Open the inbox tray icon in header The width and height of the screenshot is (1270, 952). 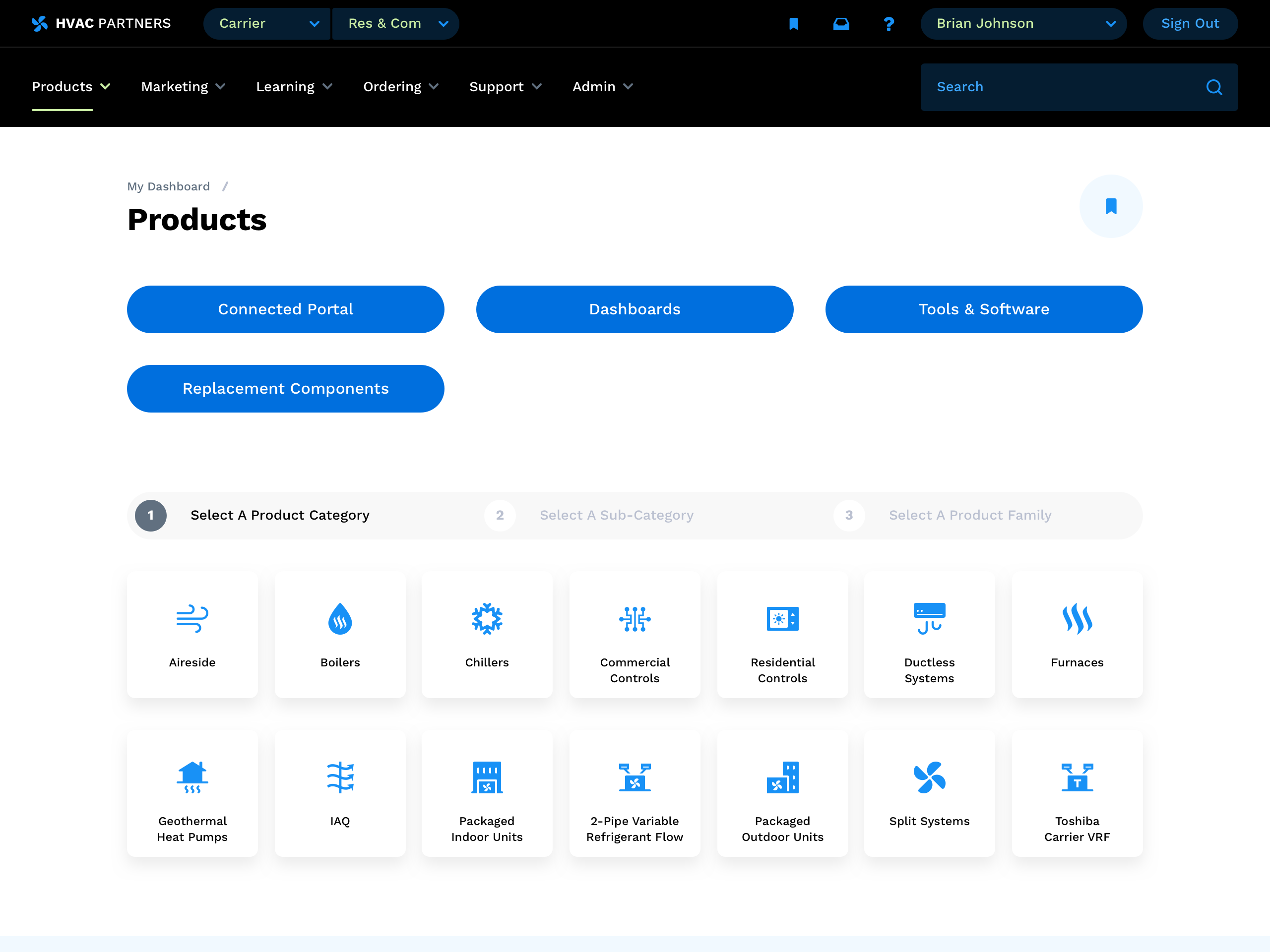pos(841,23)
